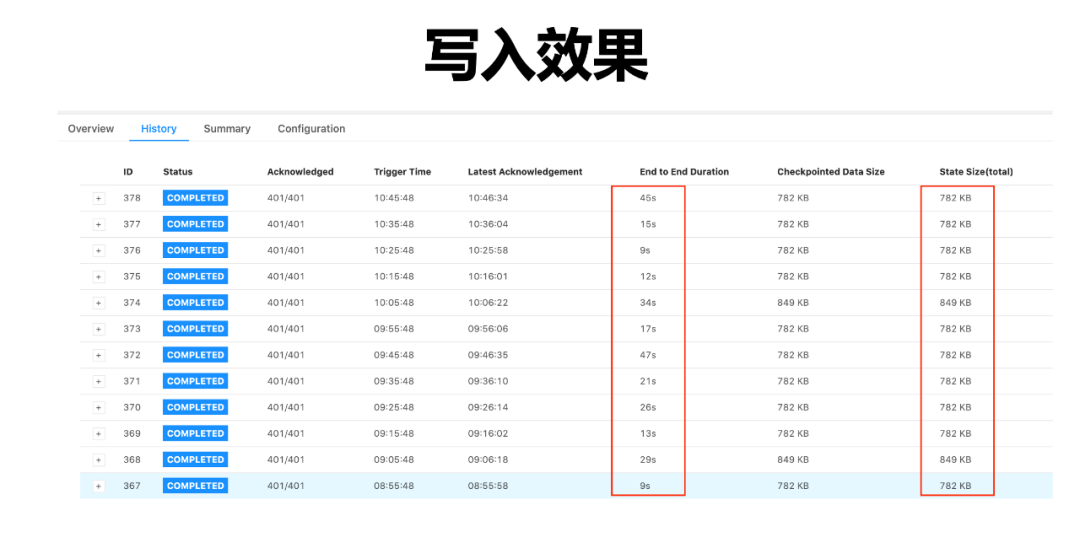Select trigger time 10:45:48
This screenshot has width=1080, height=548.
coord(394,198)
